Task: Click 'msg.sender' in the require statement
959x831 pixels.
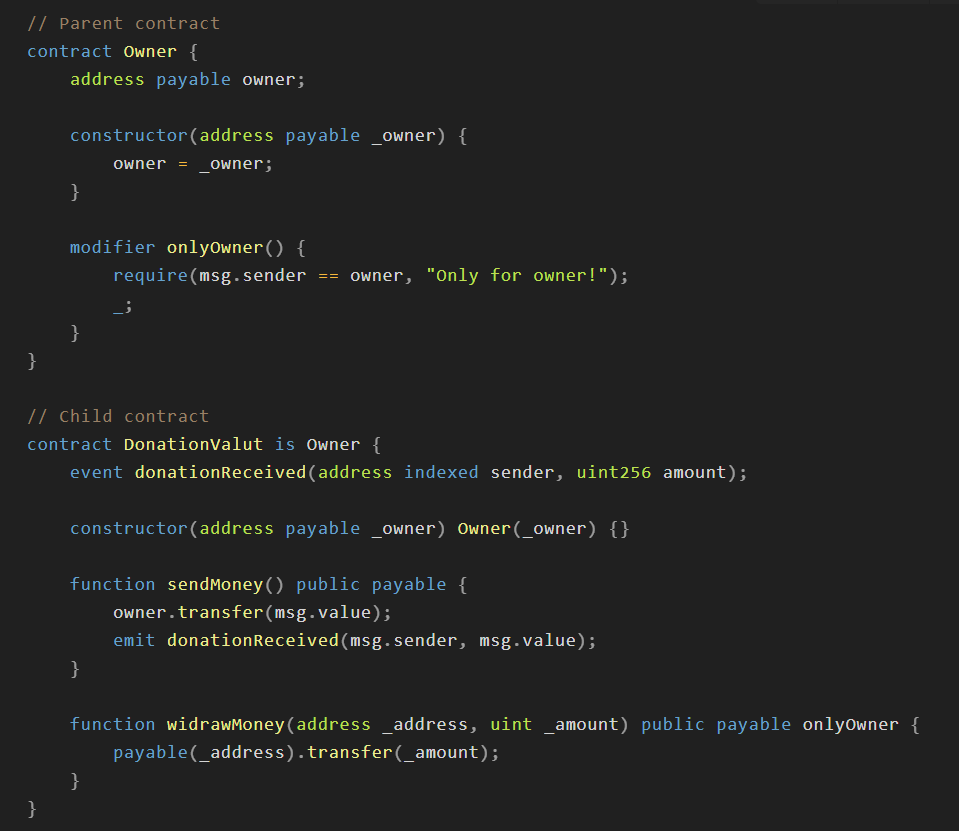Action: 252,275
